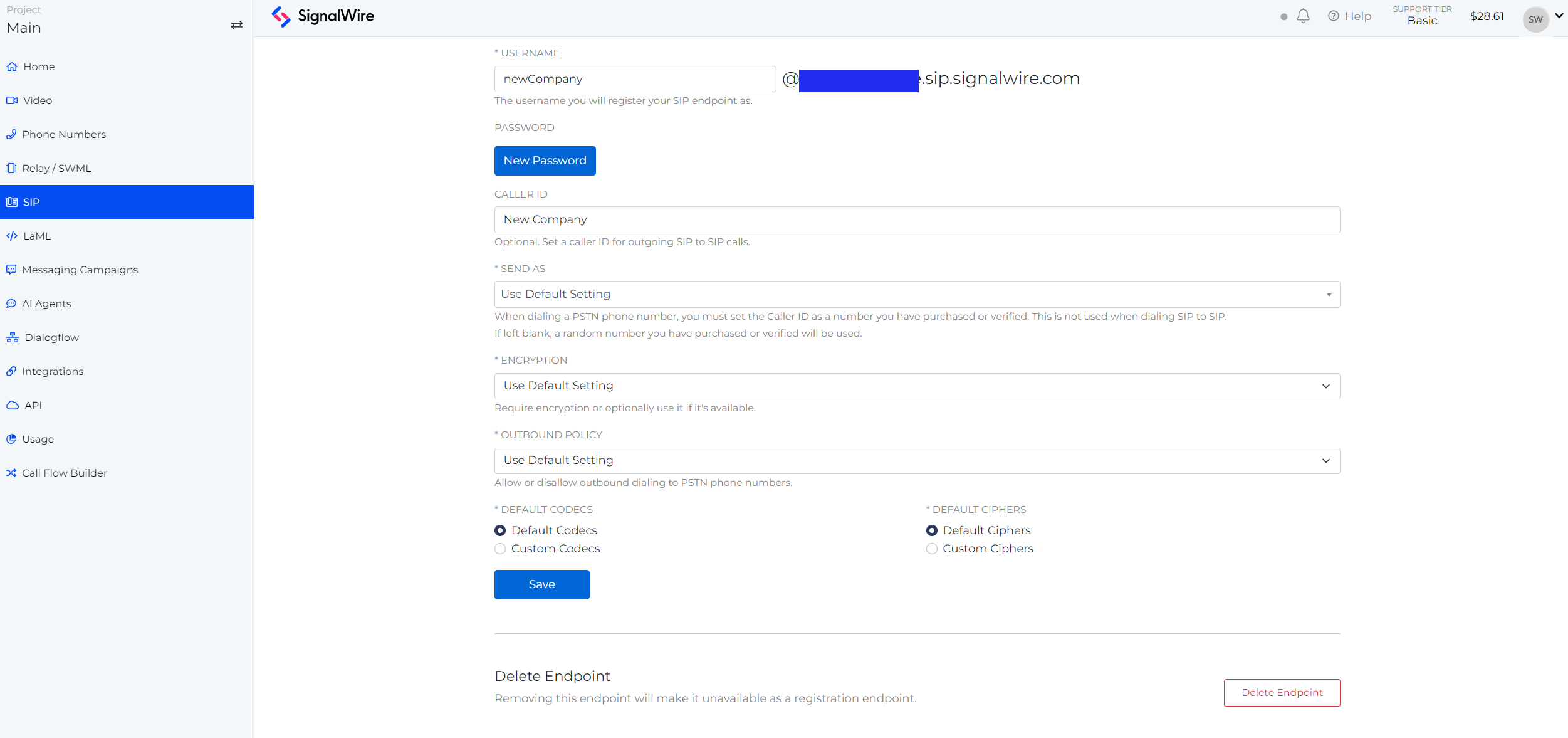Click Delete Endpoint
The height and width of the screenshot is (738, 1568).
(x=1281, y=692)
